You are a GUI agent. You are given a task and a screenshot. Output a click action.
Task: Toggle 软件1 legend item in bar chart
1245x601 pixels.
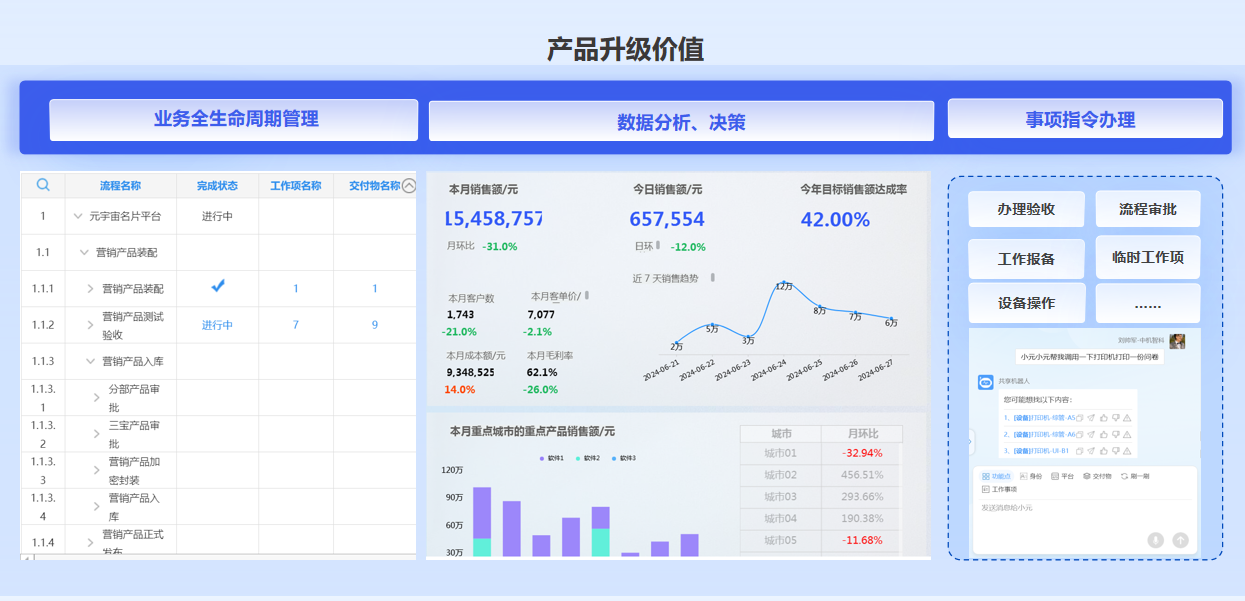[x=552, y=458]
